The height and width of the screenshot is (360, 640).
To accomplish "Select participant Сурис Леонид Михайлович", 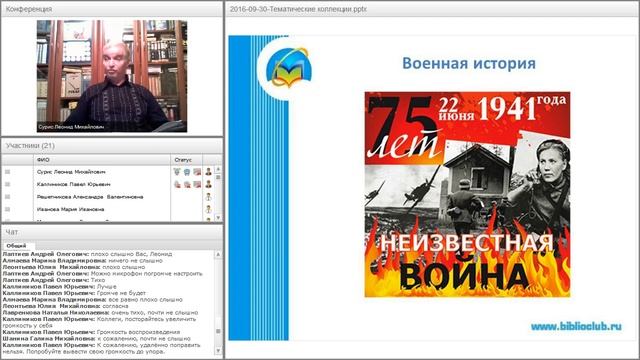I will point(71,172).
